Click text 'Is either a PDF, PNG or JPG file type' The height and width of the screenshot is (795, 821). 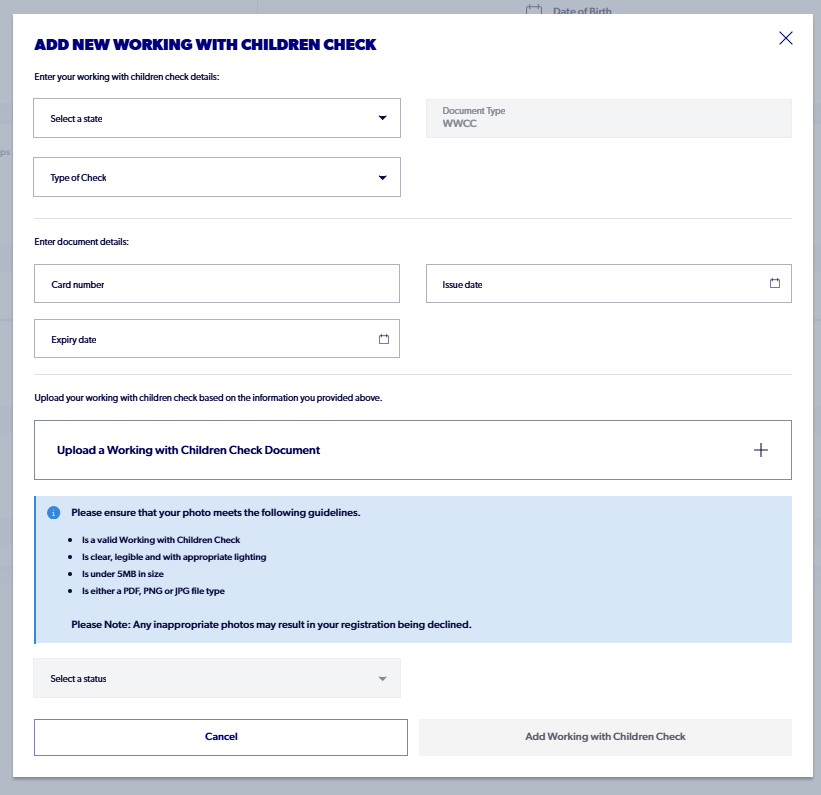(153, 591)
